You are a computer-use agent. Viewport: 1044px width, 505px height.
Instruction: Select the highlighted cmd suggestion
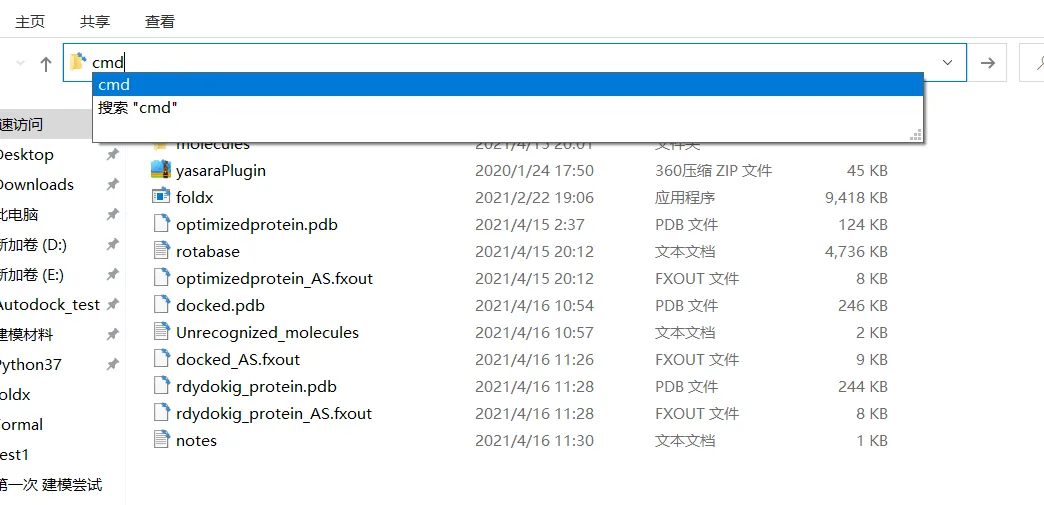[x=507, y=85]
